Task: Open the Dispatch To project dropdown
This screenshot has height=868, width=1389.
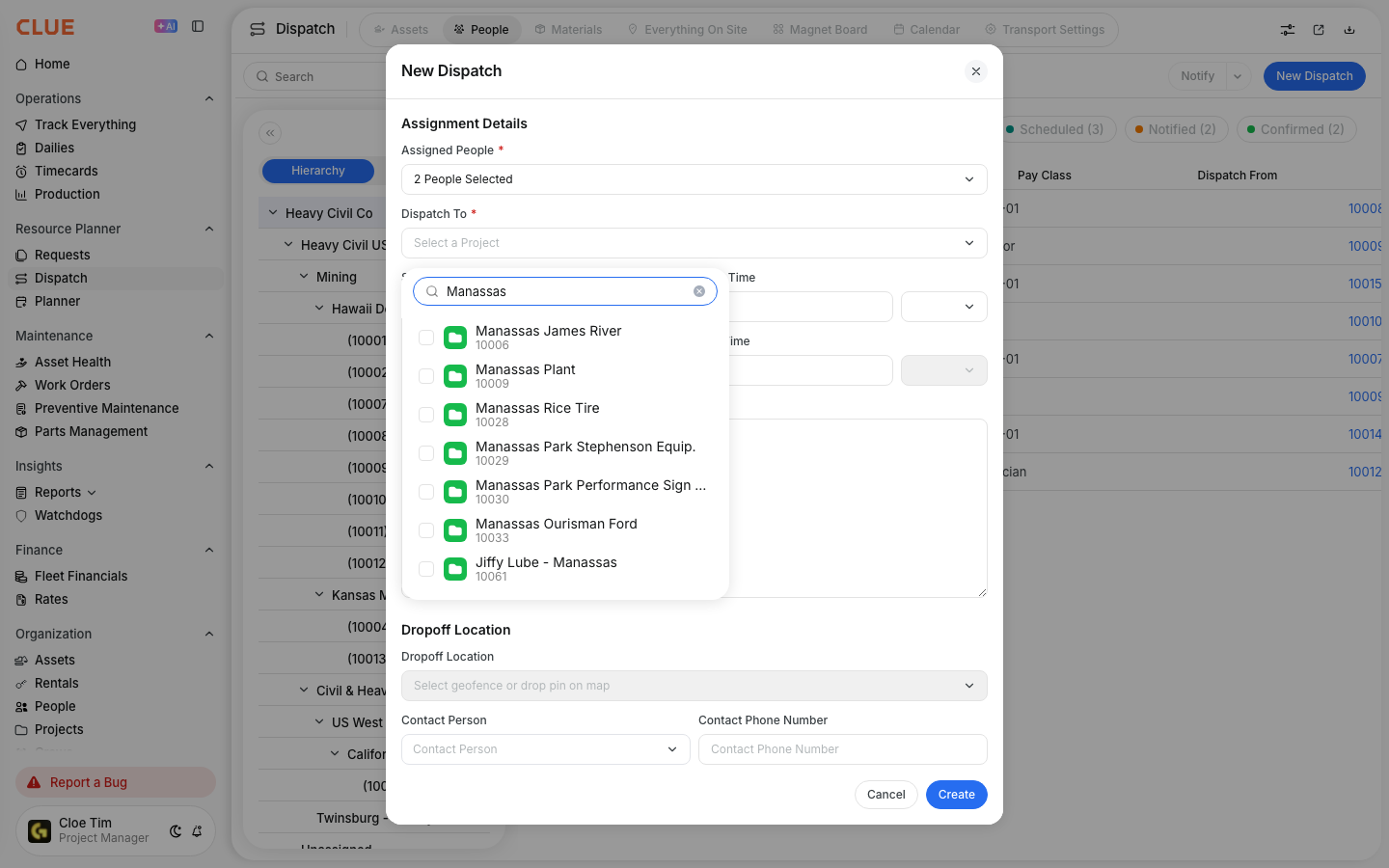Action: point(694,243)
